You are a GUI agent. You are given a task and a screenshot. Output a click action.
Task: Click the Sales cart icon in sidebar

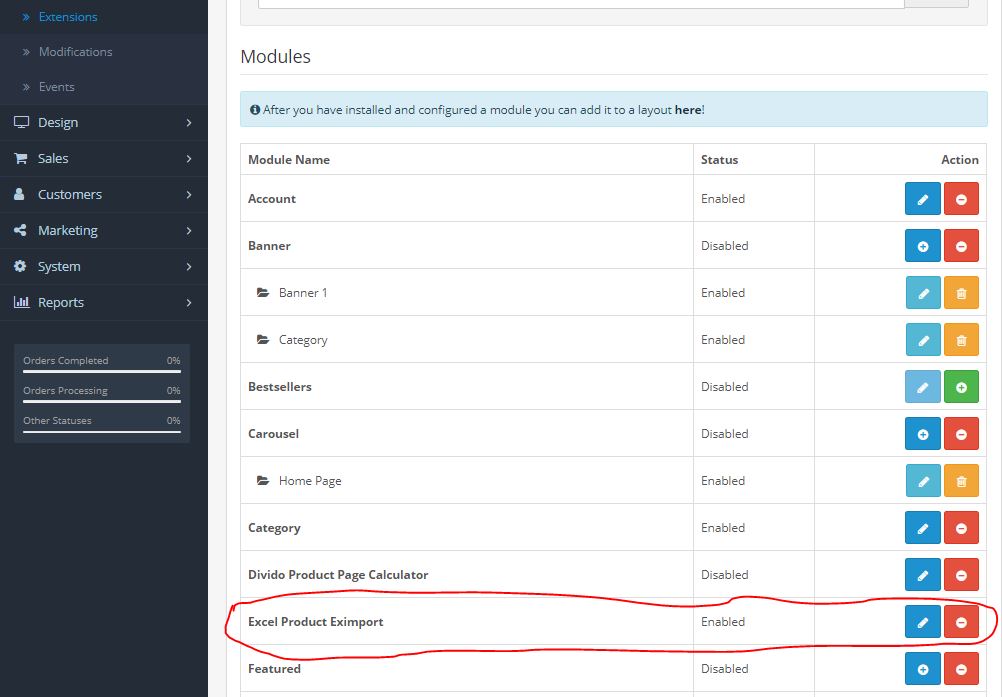tap(21, 158)
